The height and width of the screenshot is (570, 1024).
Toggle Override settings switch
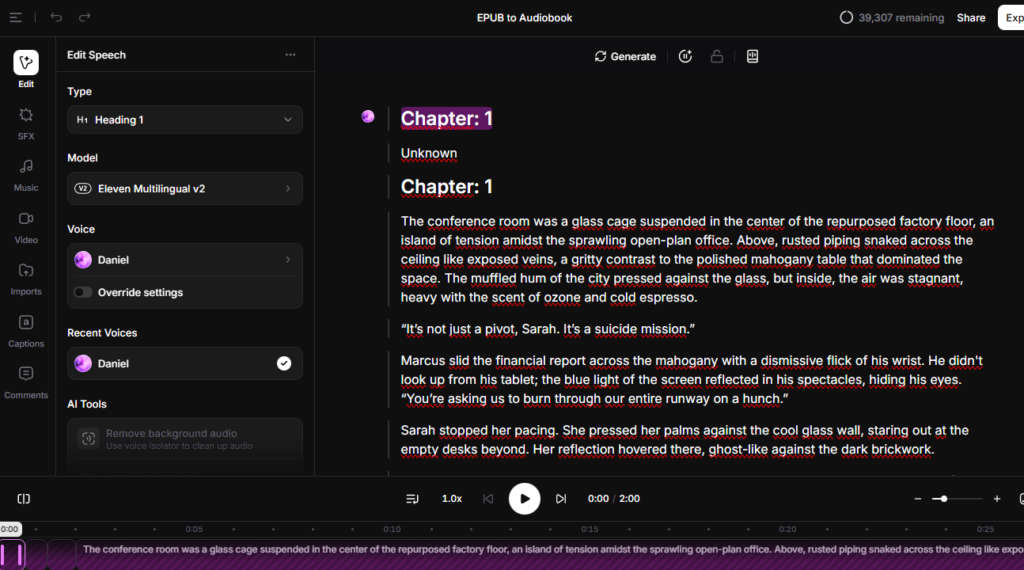coord(82,293)
